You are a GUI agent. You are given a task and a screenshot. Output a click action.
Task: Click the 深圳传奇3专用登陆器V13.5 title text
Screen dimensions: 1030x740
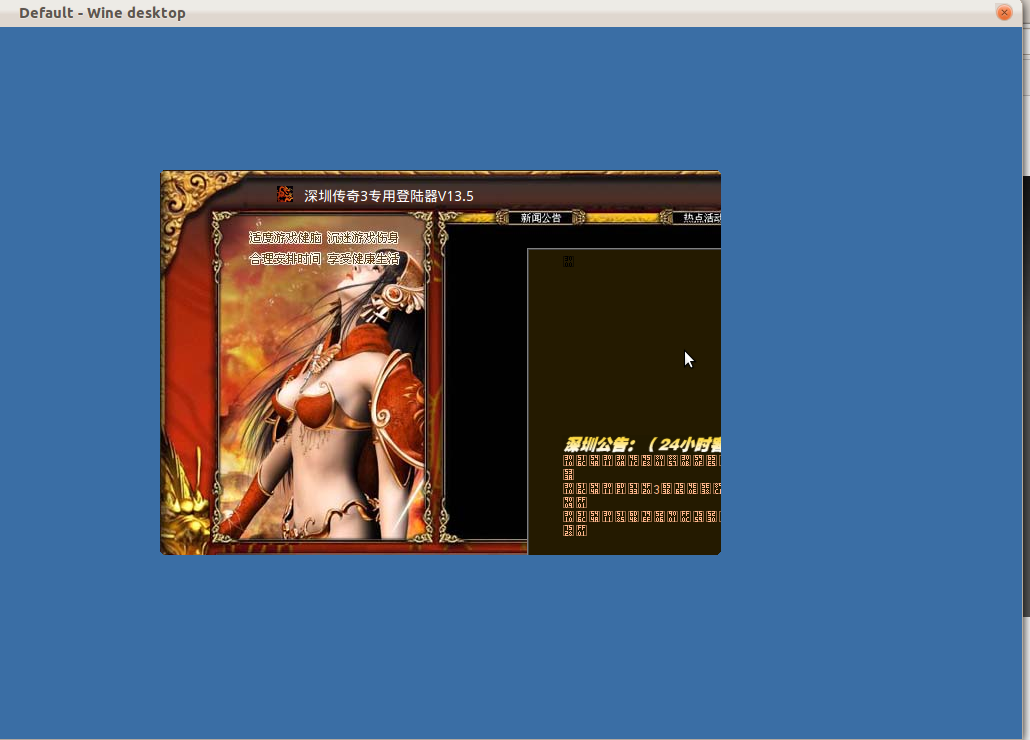[389, 196]
